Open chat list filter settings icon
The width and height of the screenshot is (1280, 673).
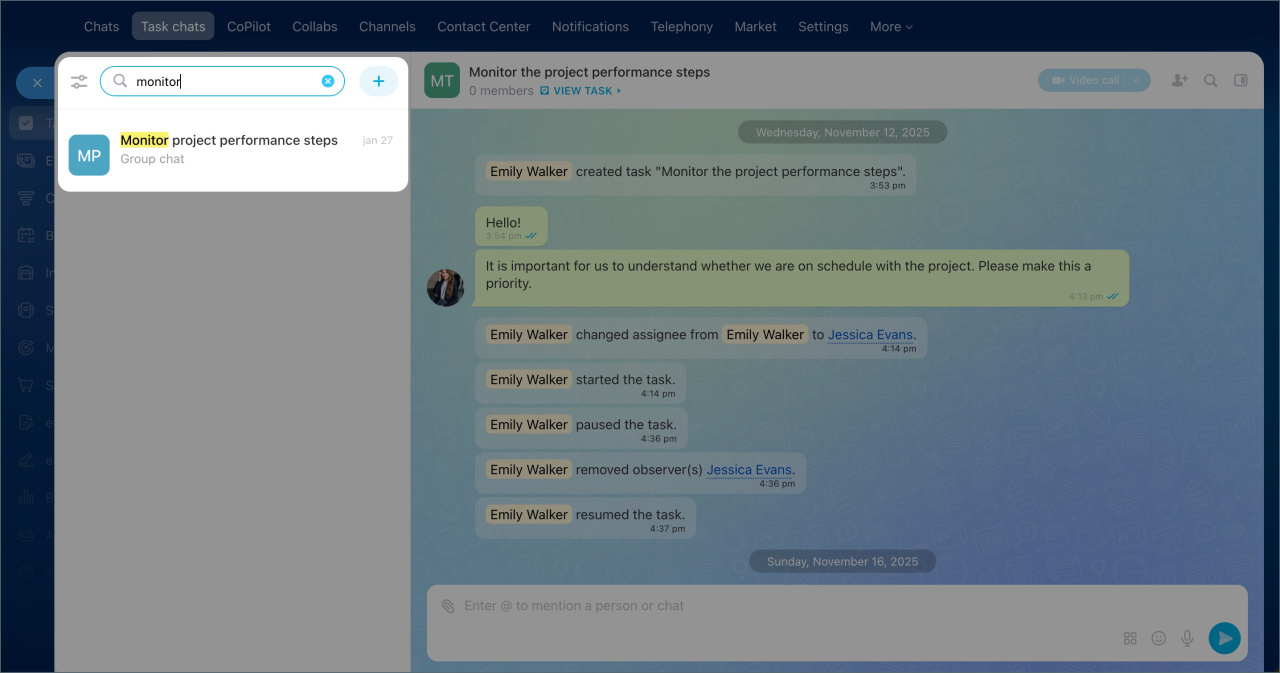coord(79,82)
